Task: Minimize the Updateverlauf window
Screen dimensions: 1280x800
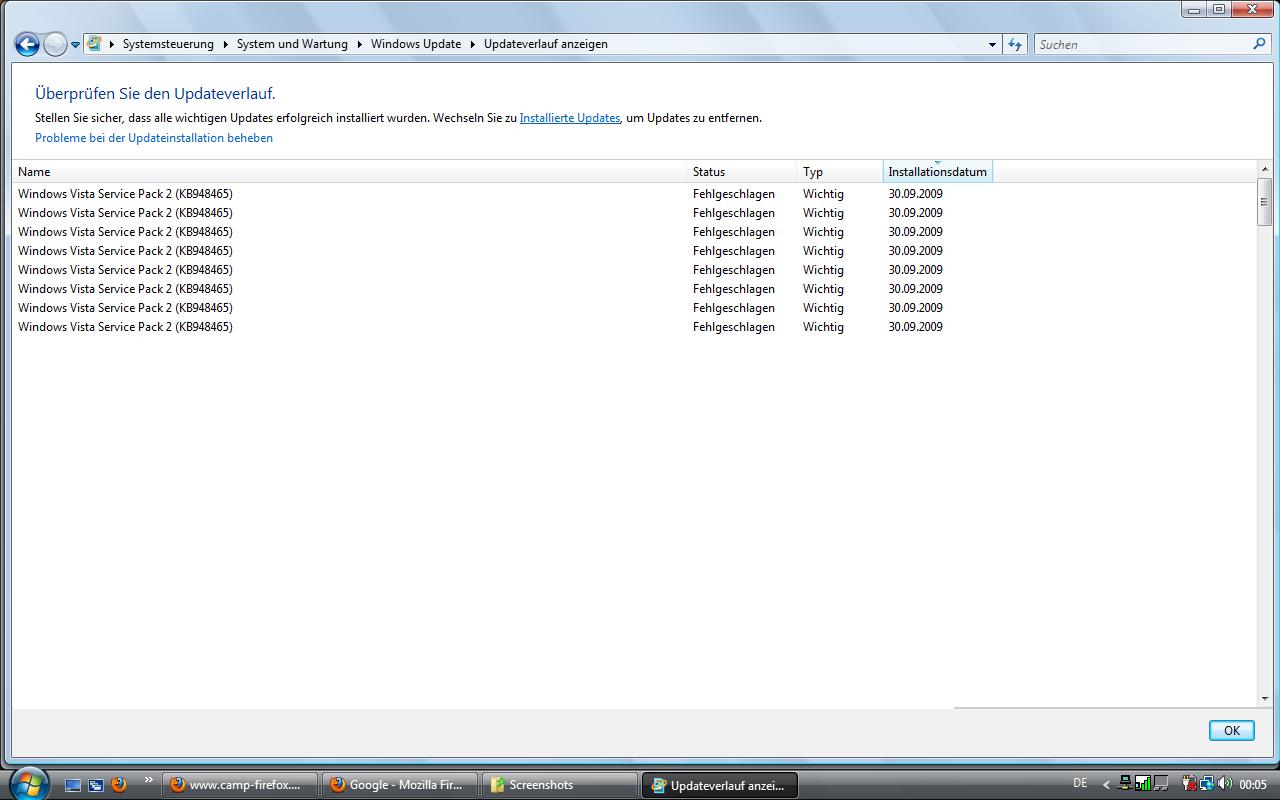Action: (1194, 10)
